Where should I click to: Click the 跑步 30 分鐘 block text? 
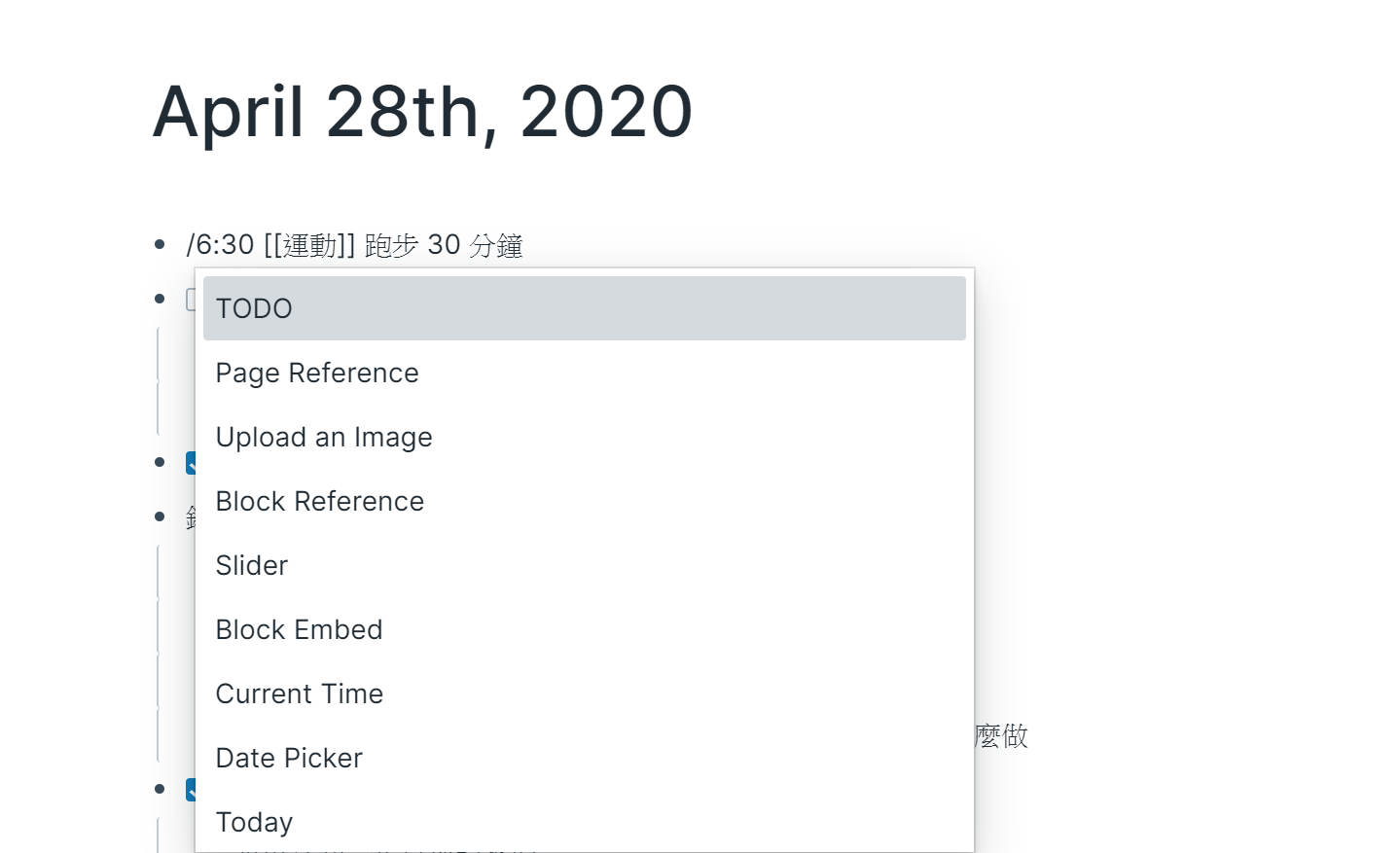tap(444, 245)
